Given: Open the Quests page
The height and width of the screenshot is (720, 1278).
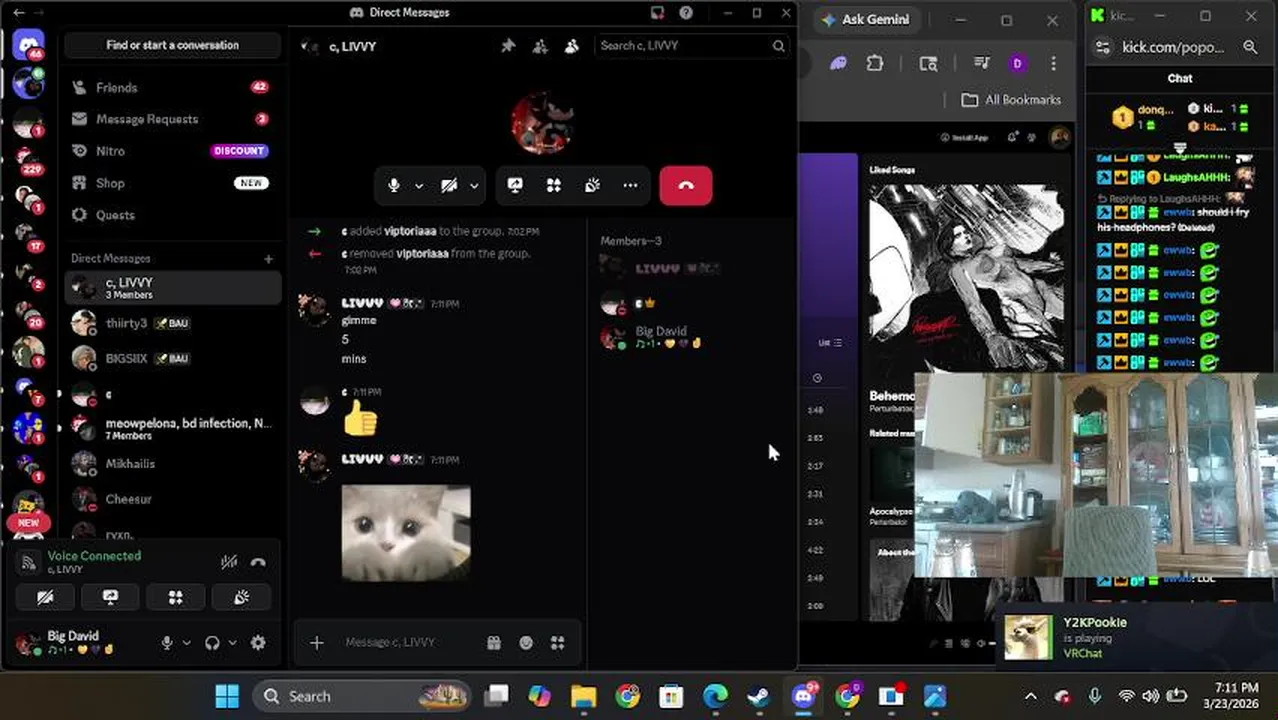Looking at the screenshot, I should click(172, 215).
